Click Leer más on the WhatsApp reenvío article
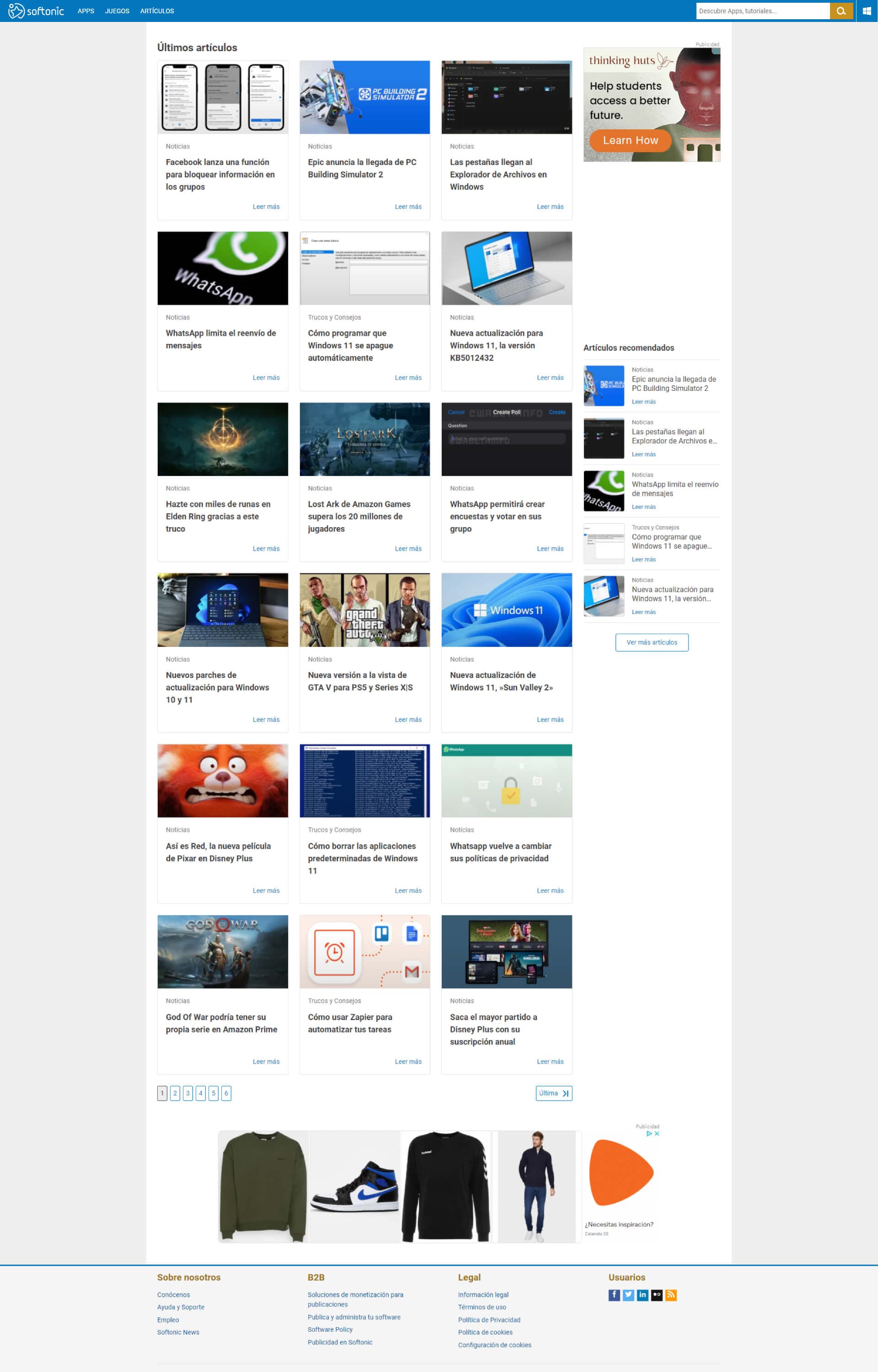878x1372 pixels. click(x=266, y=377)
